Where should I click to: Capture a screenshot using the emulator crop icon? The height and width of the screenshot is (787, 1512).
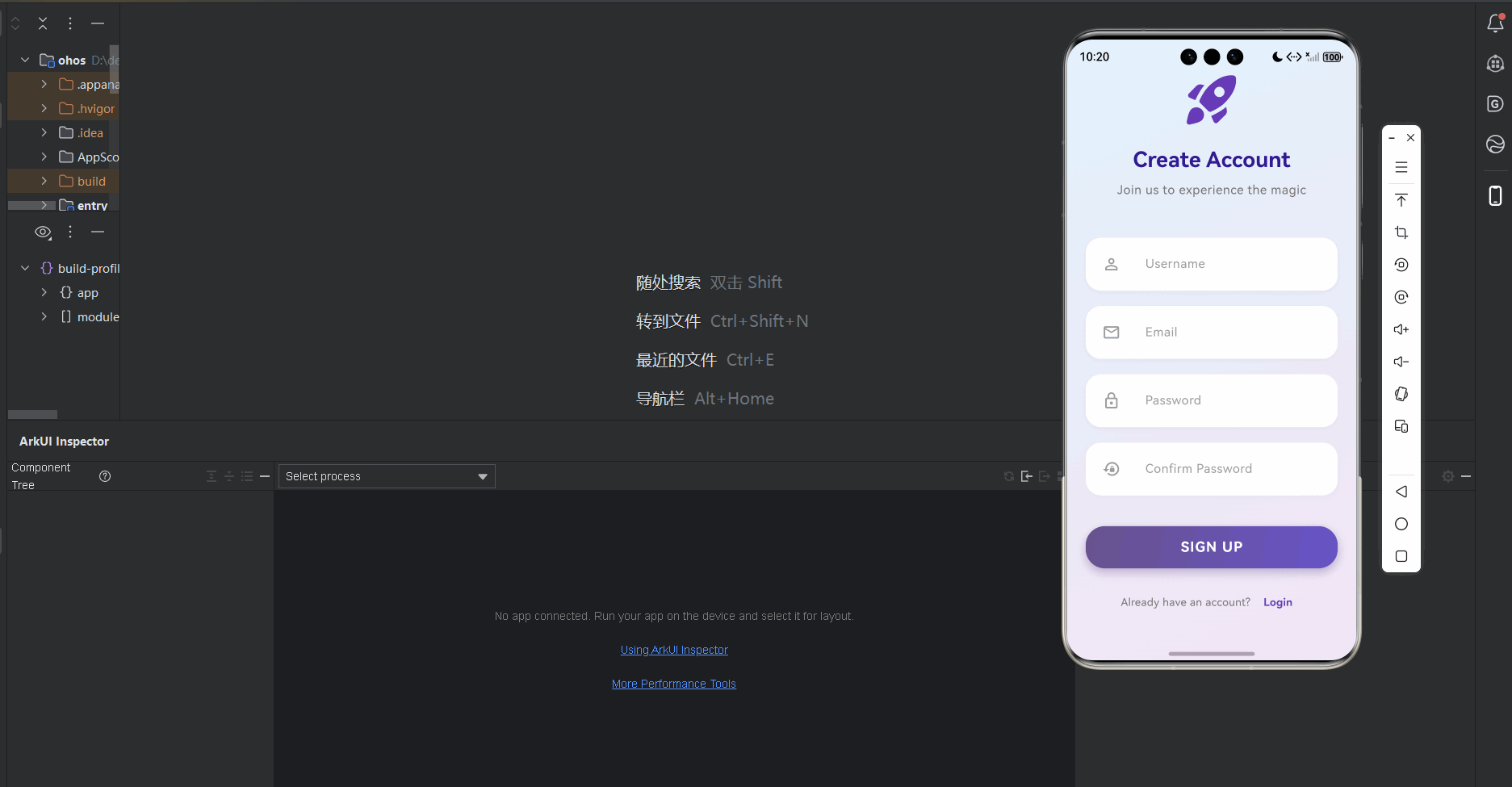(1401, 232)
